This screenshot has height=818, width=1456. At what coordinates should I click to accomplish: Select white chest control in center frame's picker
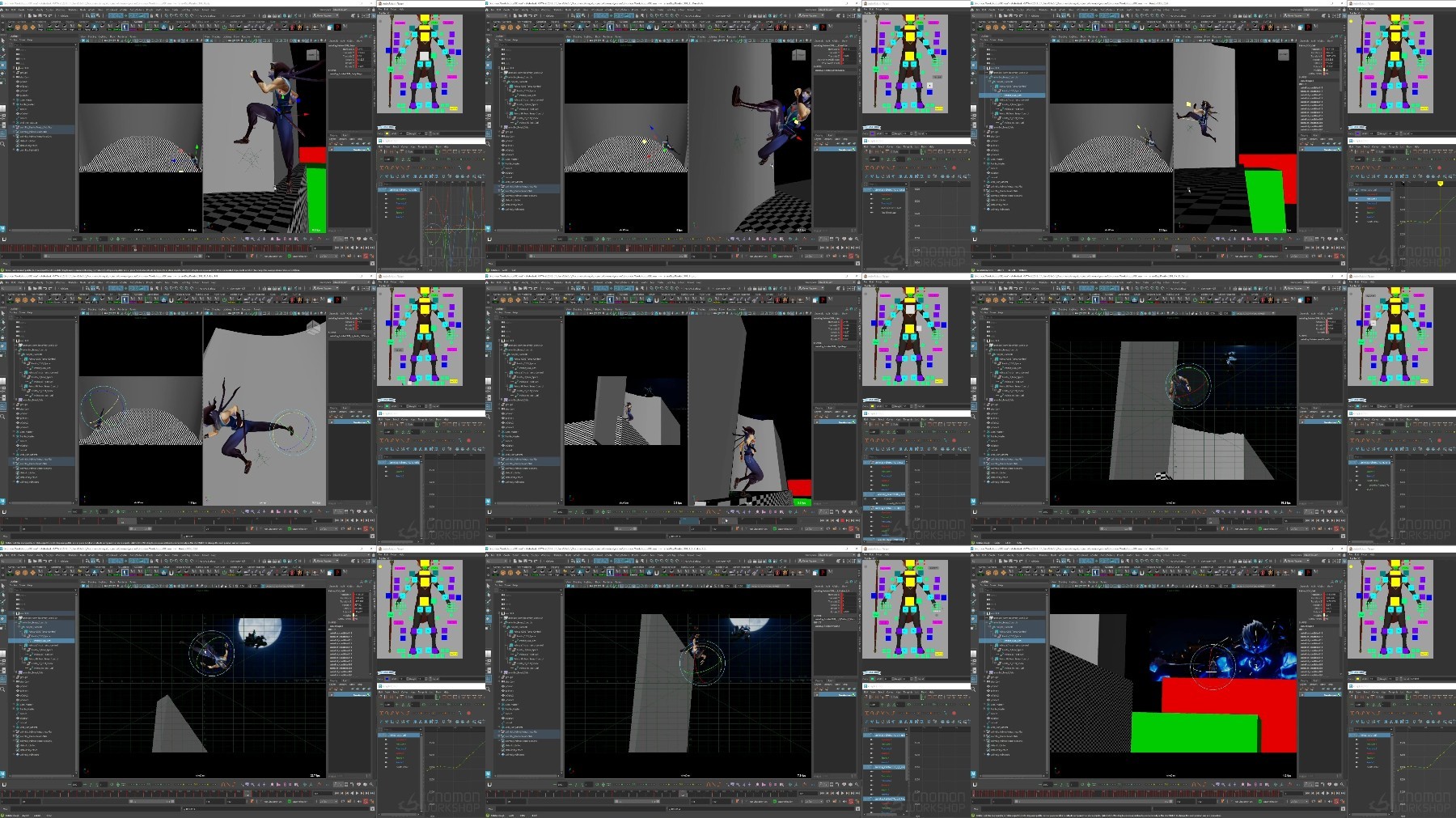point(909,308)
